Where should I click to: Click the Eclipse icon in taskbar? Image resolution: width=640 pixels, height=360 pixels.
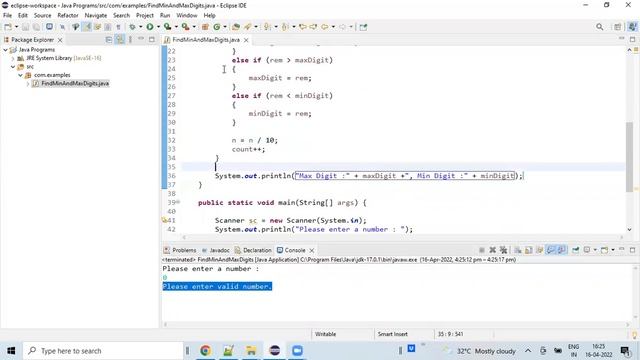click(275, 351)
